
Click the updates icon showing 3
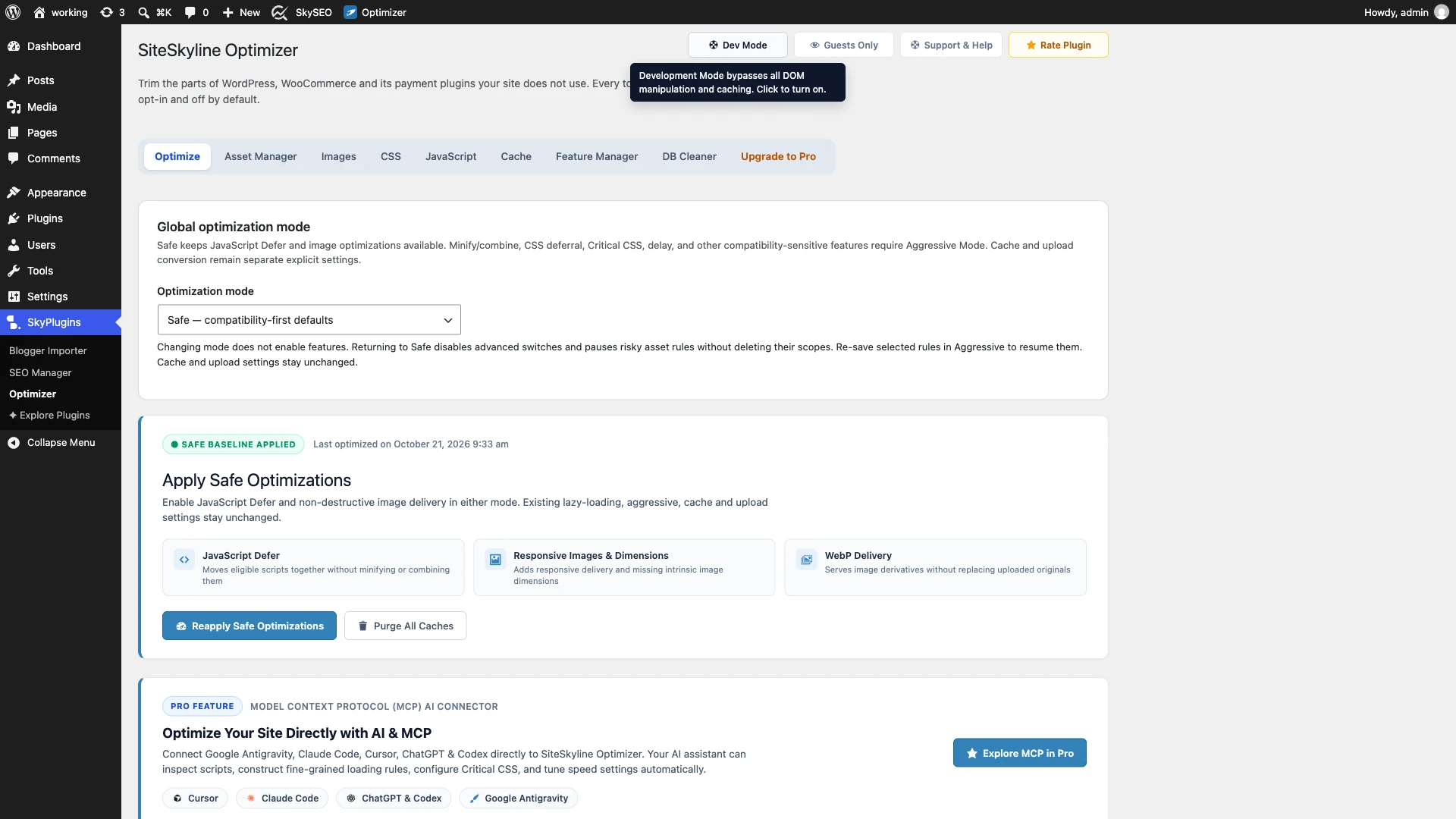click(x=106, y=12)
